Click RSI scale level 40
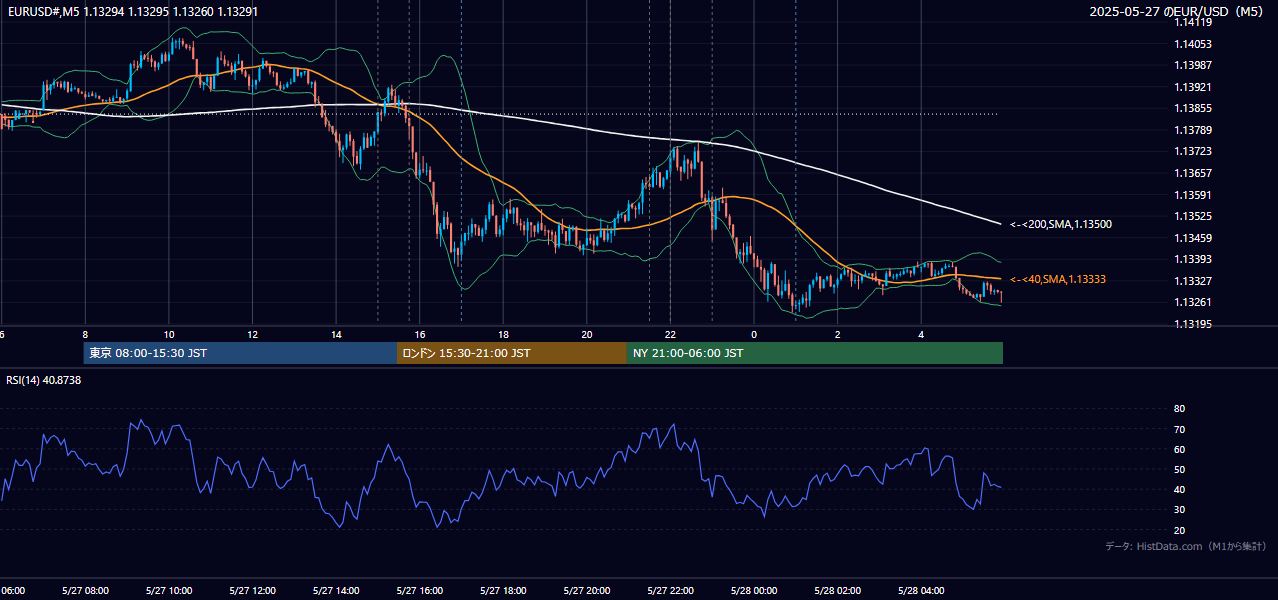The width and height of the screenshot is (1278, 600). click(x=1179, y=489)
